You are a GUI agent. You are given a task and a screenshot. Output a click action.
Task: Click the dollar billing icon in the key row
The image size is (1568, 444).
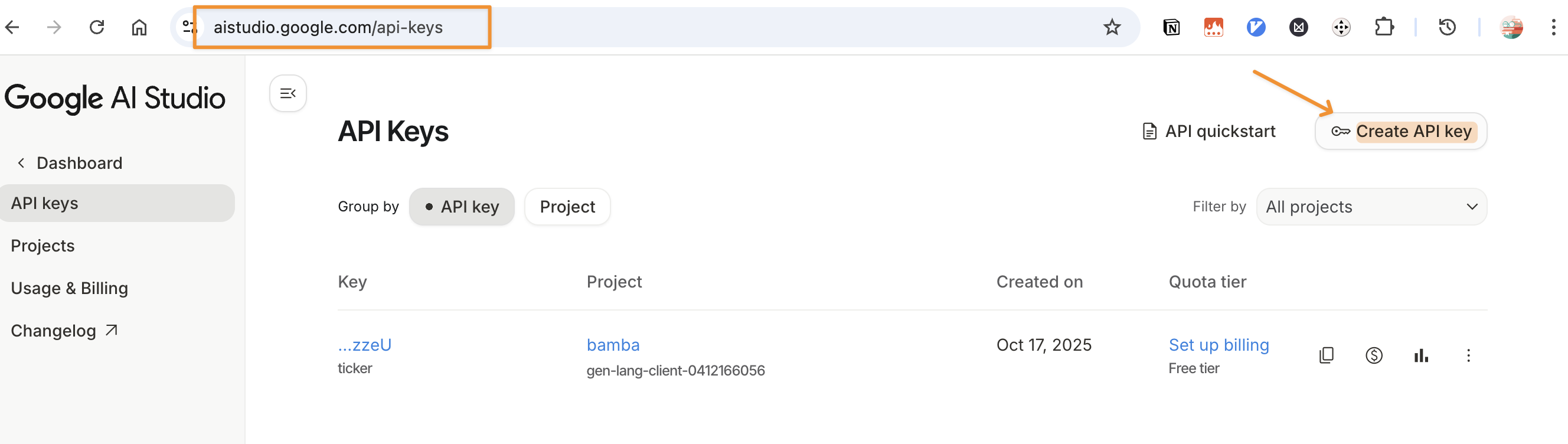pos(1374,355)
